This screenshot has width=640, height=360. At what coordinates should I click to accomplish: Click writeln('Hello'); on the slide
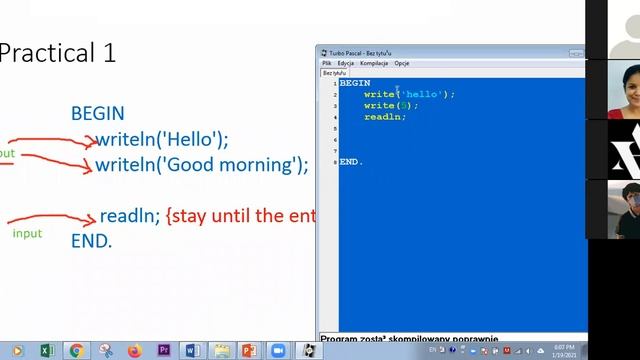pyautogui.click(x=162, y=139)
